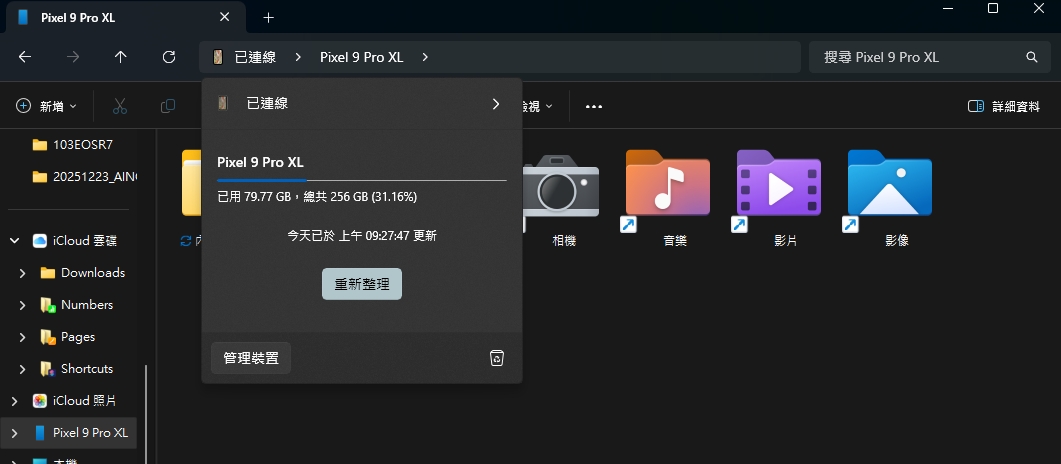Toggle the 詳細資料 details pane
Image resolution: width=1061 pixels, height=464 pixels.
click(x=1003, y=106)
